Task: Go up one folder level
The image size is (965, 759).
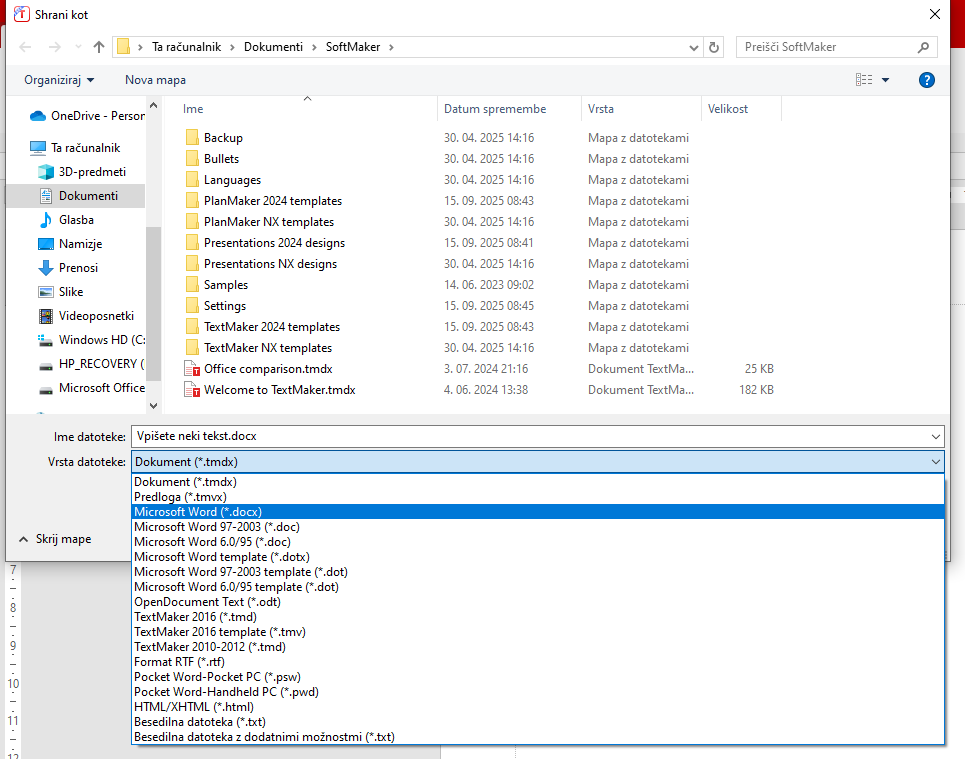Action: 98,47
